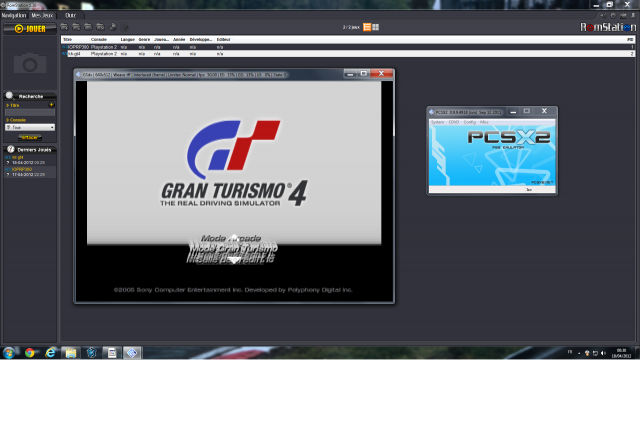Minimize the PCSX2 window
The width and height of the screenshot is (640, 424).
[x=513, y=111]
